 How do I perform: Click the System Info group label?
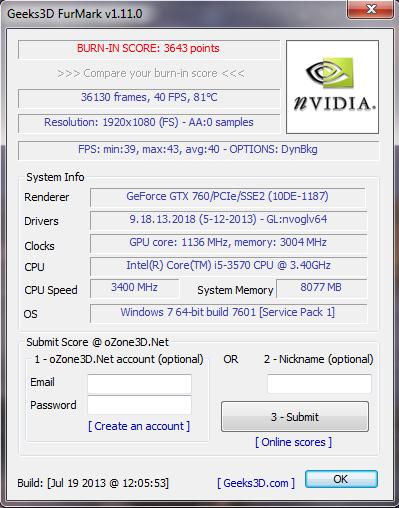coord(55,177)
